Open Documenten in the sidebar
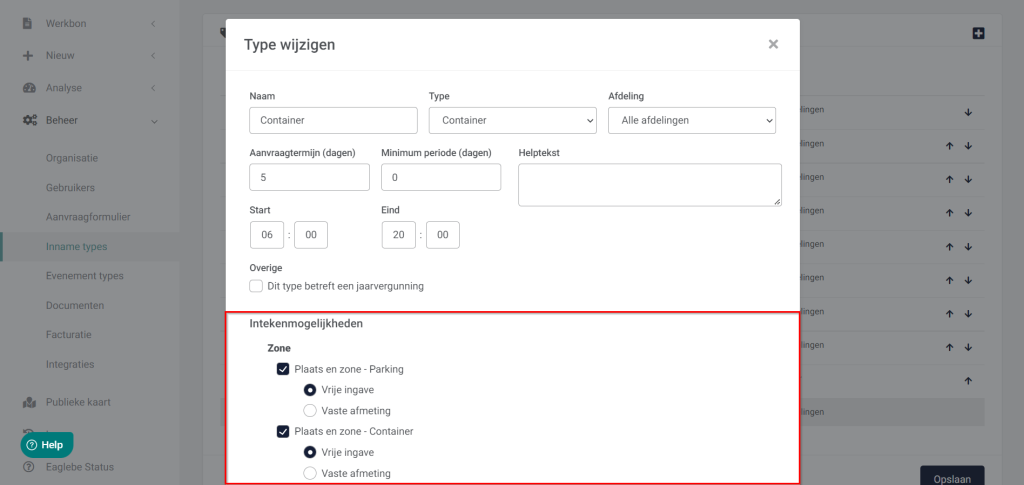Screen dimensions: 1024x485 tap(75, 305)
